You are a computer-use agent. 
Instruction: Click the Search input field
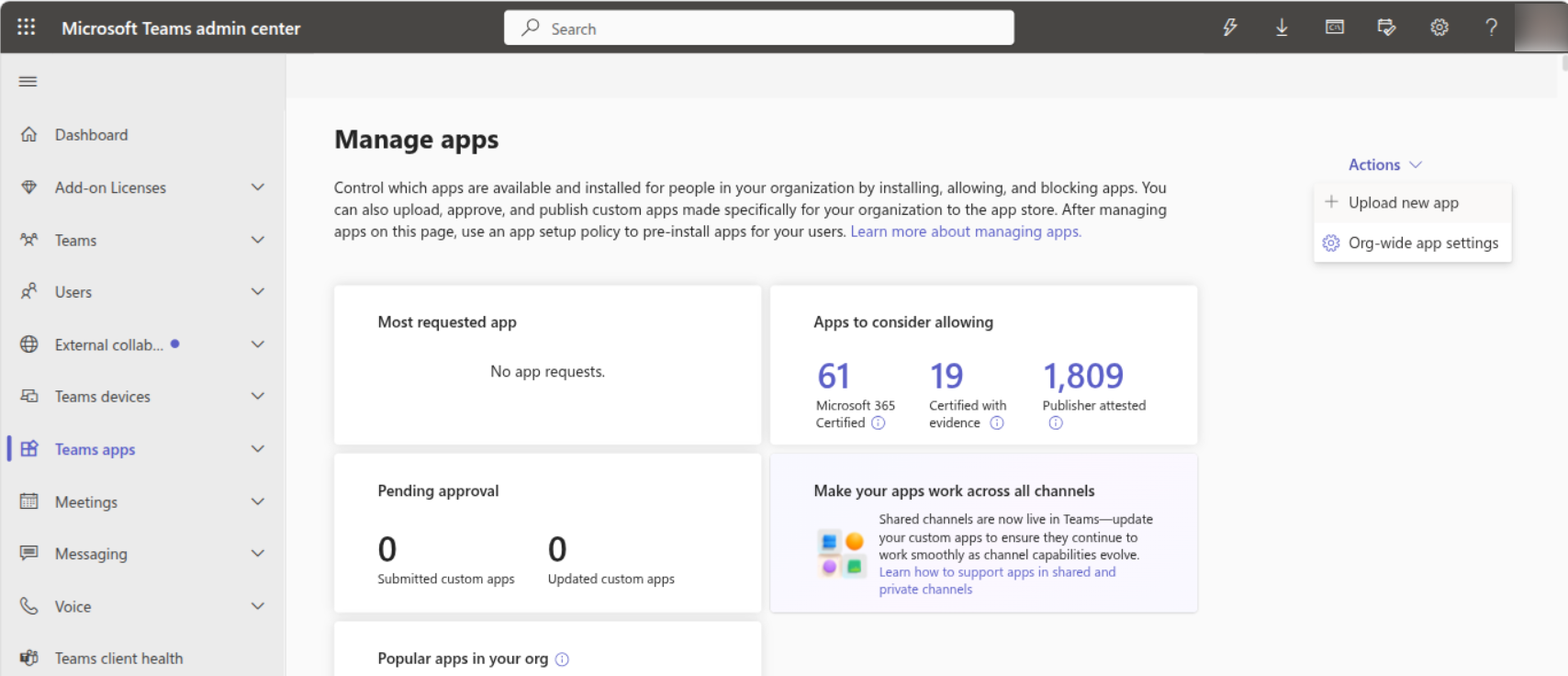pos(759,28)
